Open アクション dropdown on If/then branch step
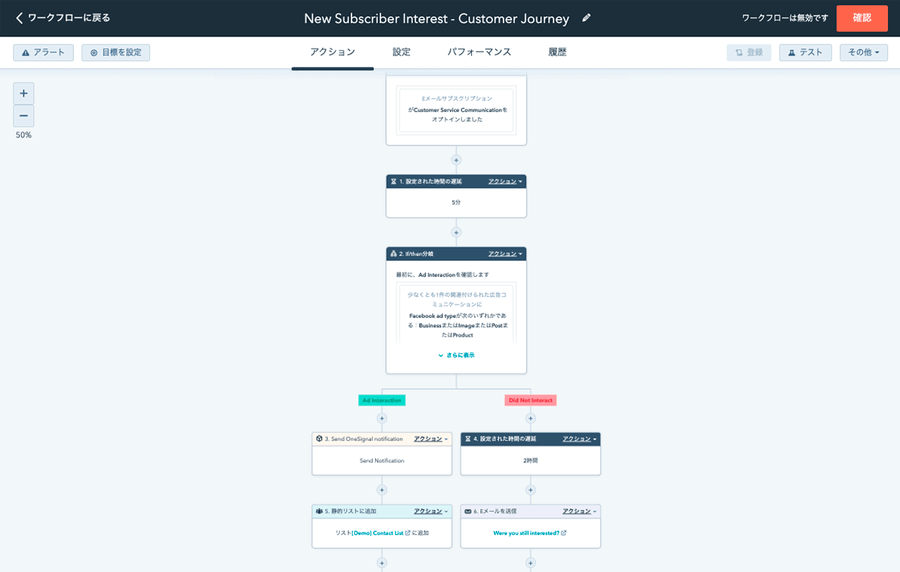Image resolution: width=900 pixels, height=572 pixels. (x=505, y=254)
